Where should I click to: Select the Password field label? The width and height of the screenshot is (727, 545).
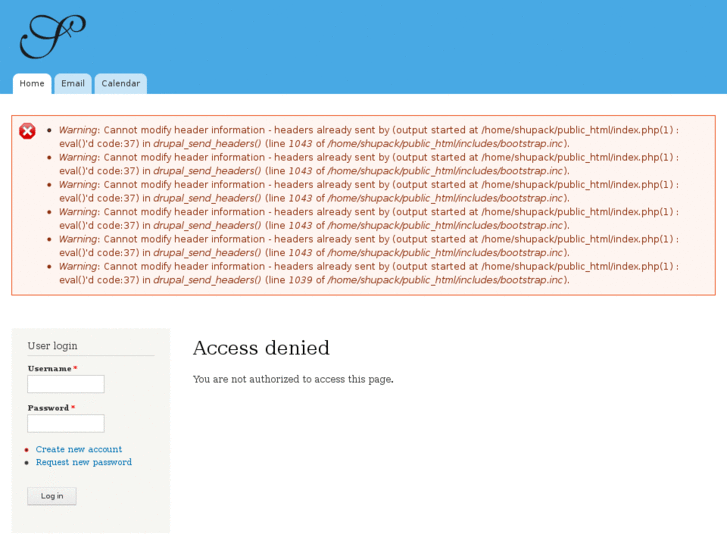pyautogui.click(x=48, y=408)
